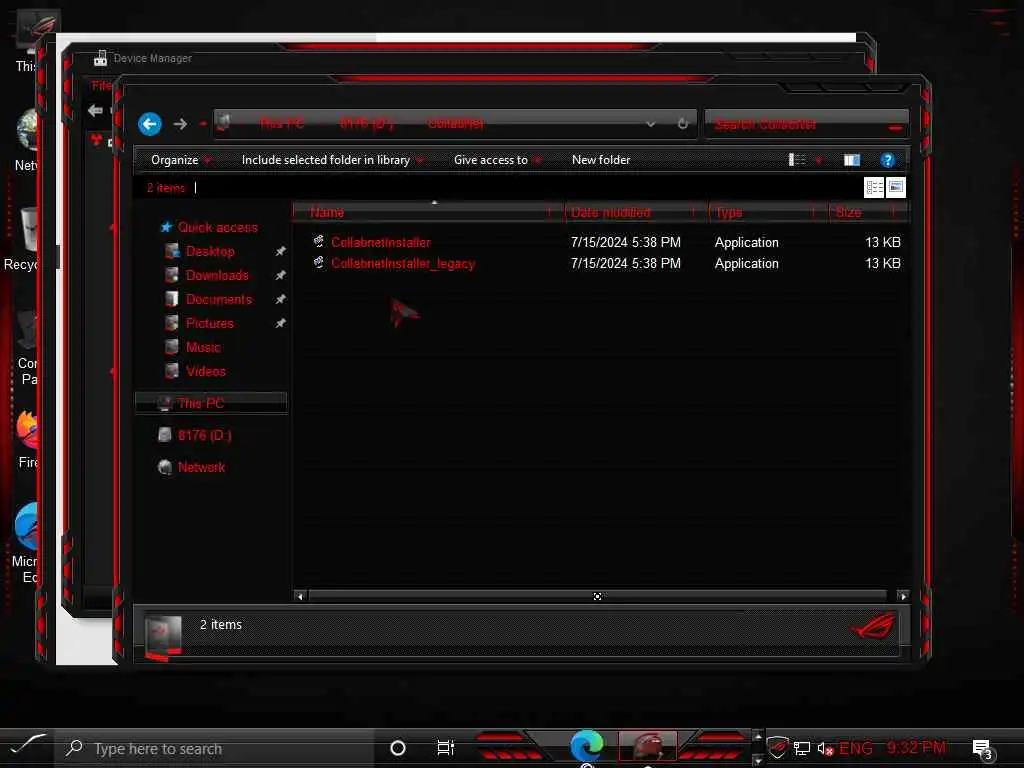Click the forward navigation arrow

180,123
